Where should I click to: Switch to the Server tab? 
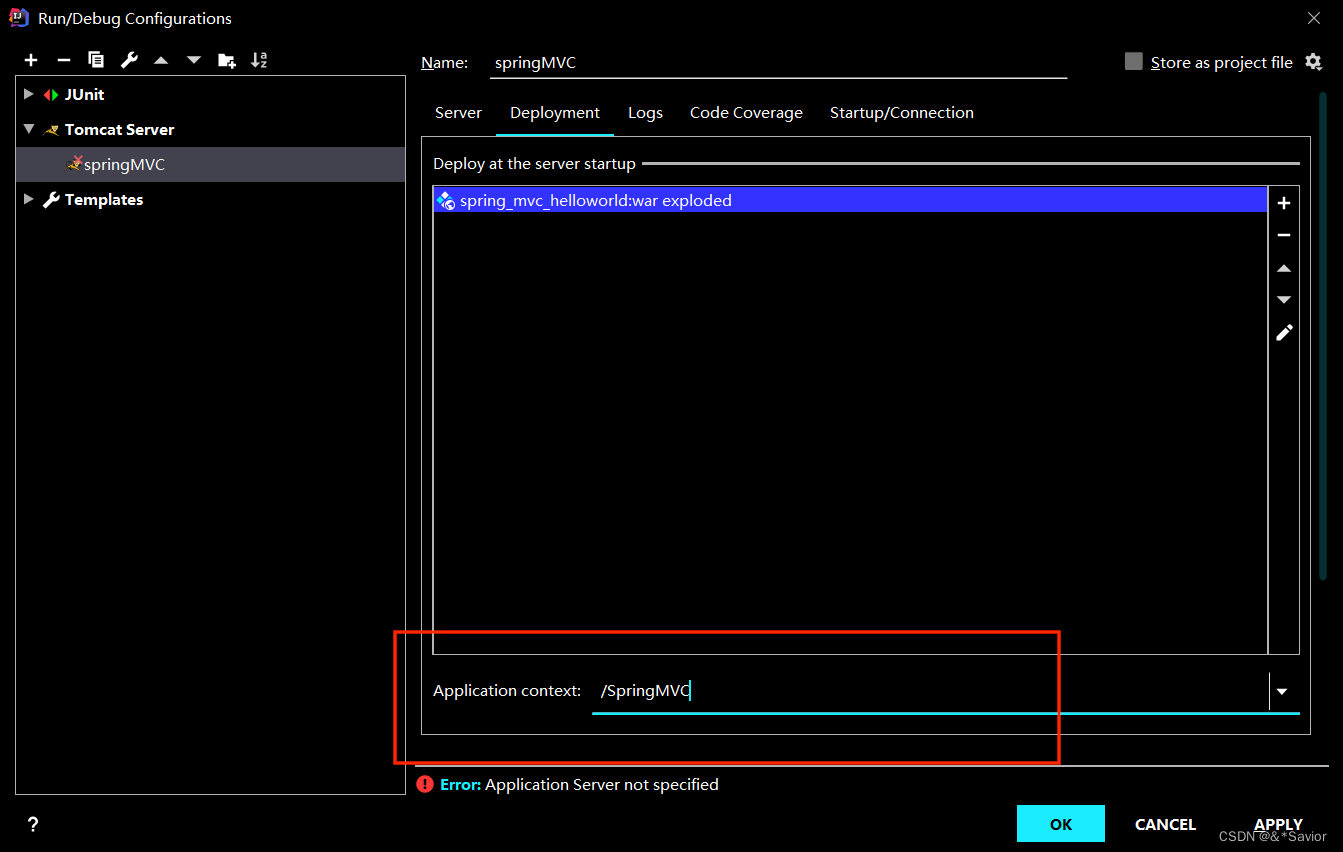pos(458,113)
